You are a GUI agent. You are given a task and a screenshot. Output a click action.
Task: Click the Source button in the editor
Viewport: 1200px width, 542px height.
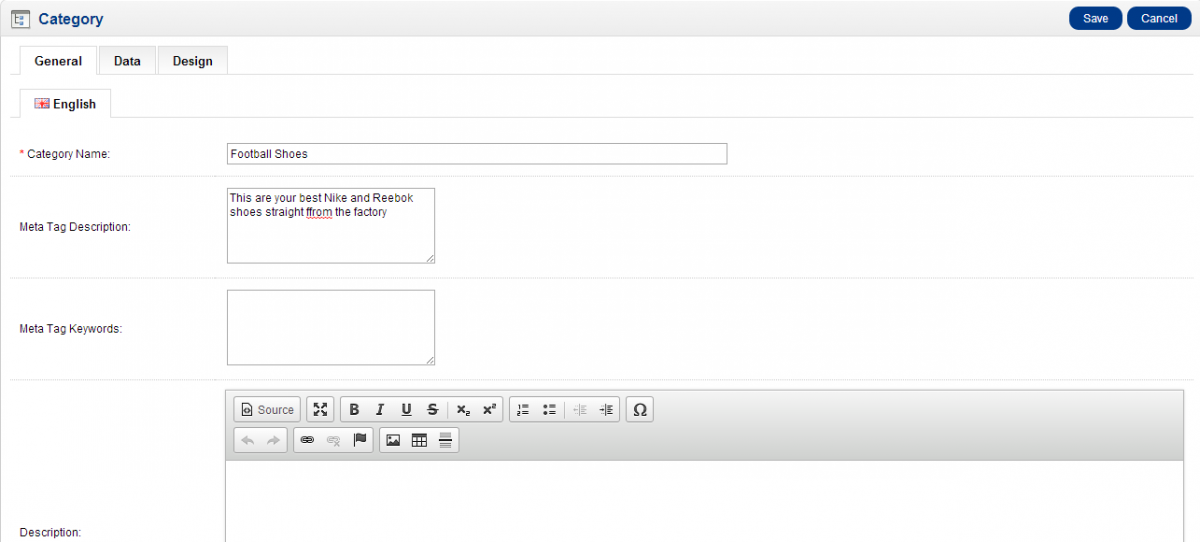(267, 409)
